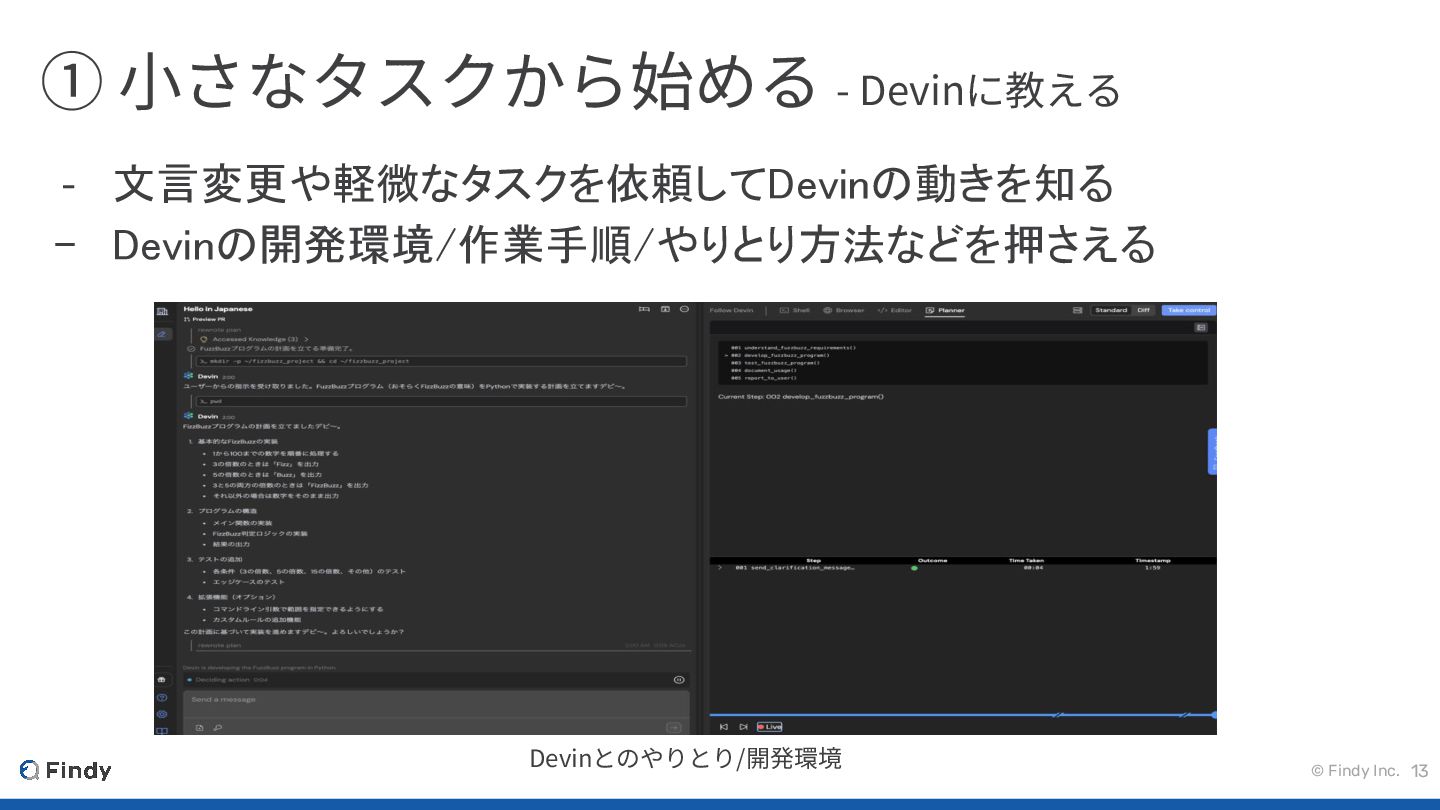Open the settings gear icon in the sidebar
The width and height of the screenshot is (1440, 810).
(162, 714)
